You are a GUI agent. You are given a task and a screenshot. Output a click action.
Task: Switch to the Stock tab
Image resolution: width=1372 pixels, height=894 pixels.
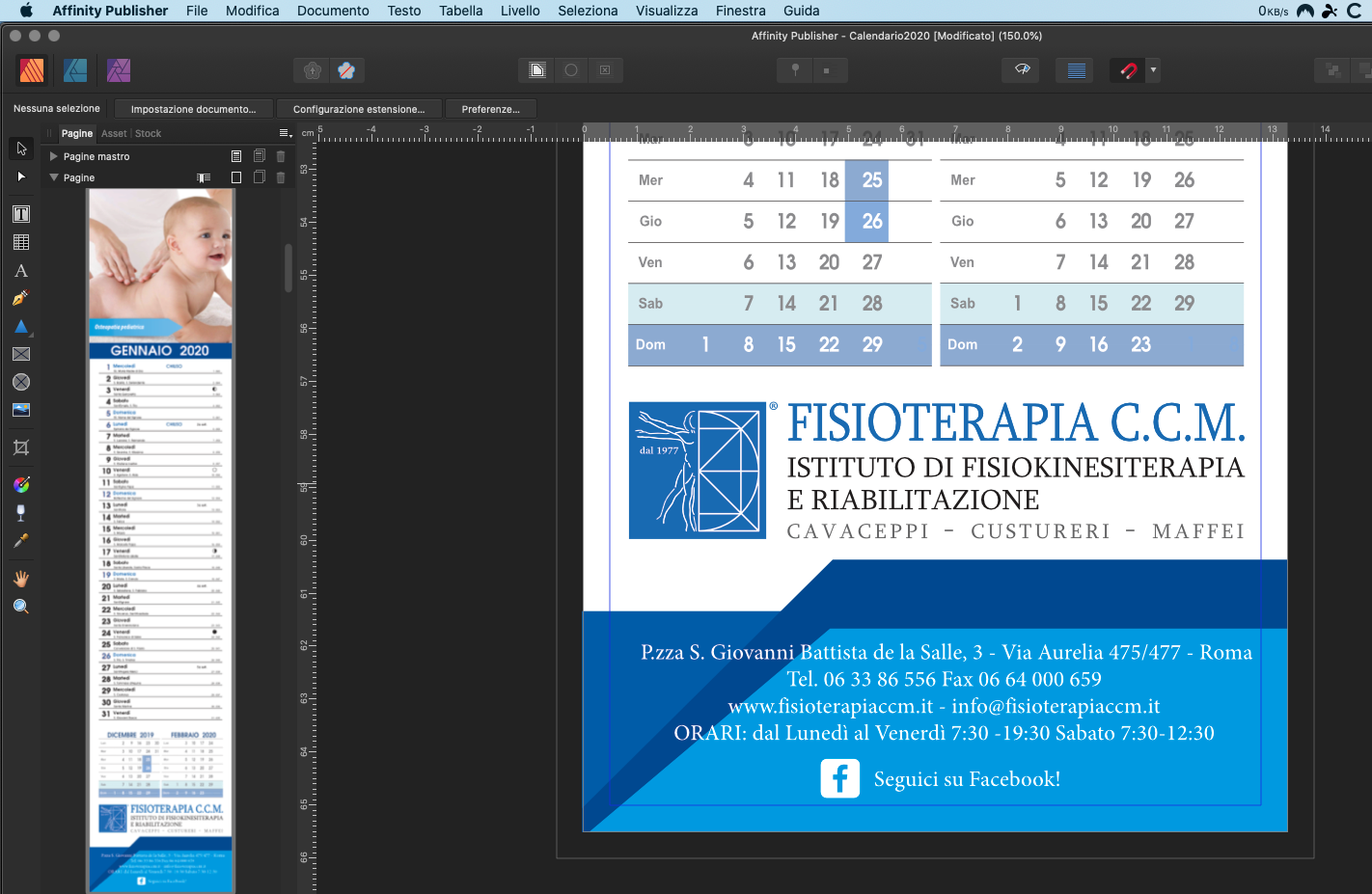click(x=148, y=133)
